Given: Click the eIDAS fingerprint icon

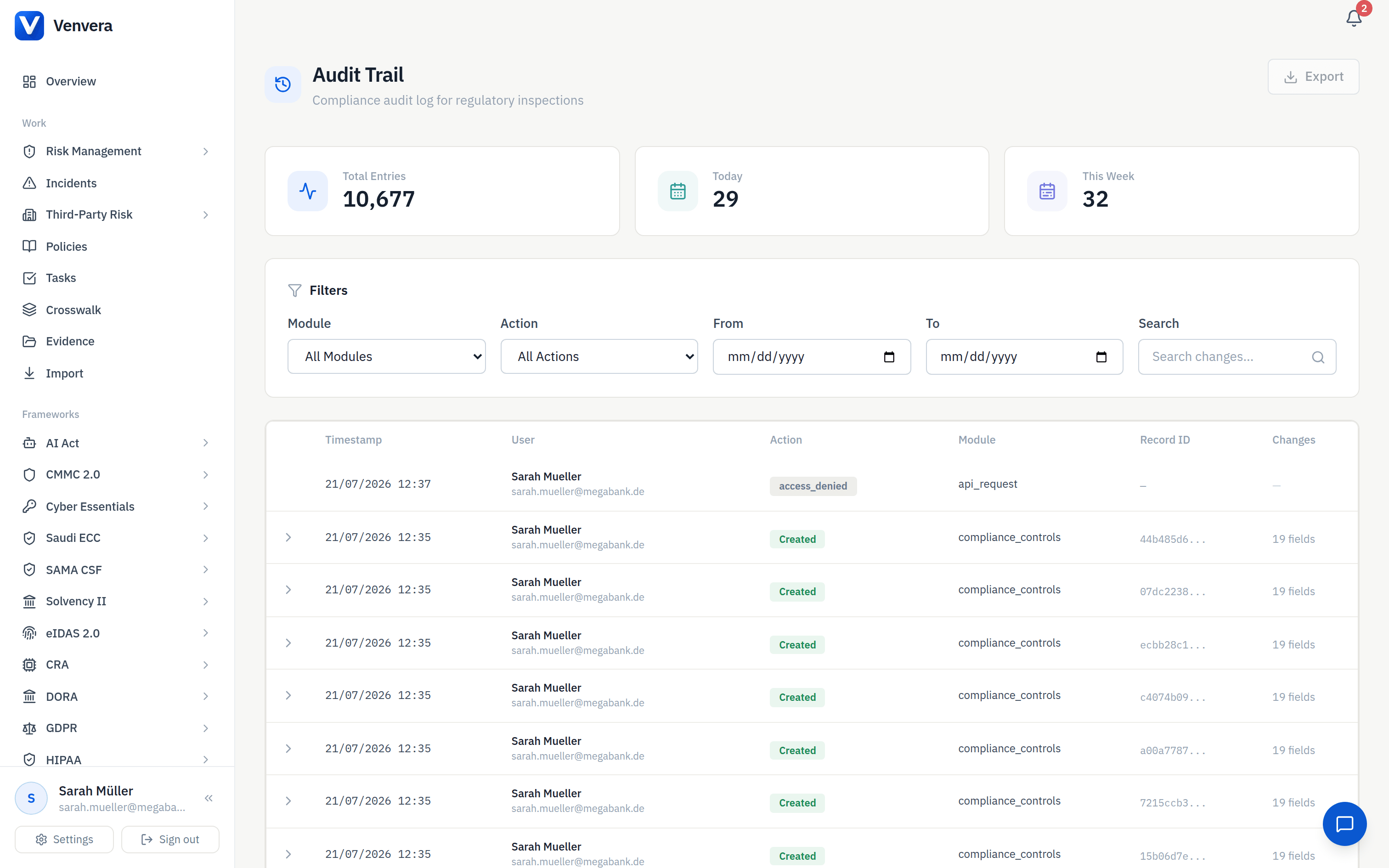Looking at the screenshot, I should tap(29, 633).
